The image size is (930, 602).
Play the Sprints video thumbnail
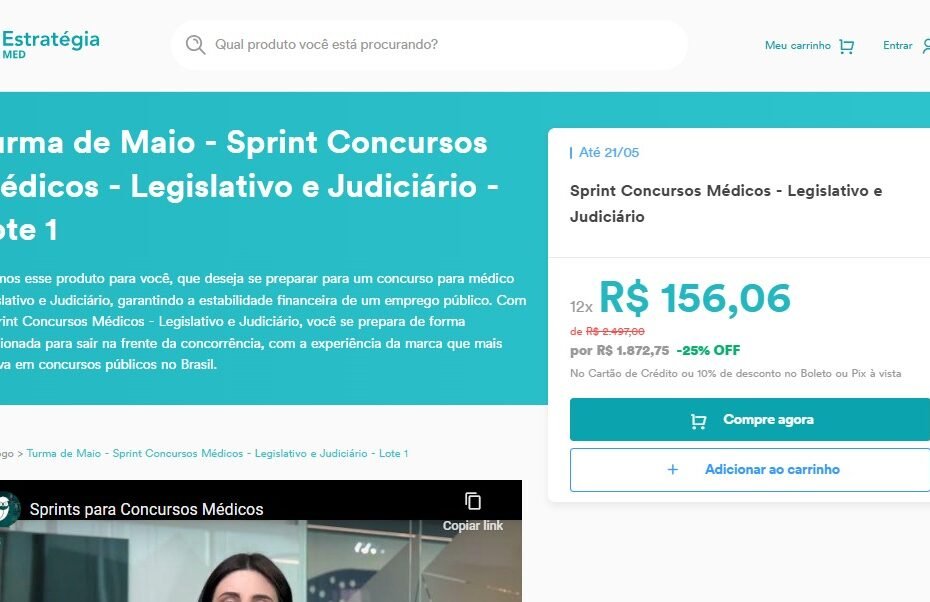click(261, 561)
